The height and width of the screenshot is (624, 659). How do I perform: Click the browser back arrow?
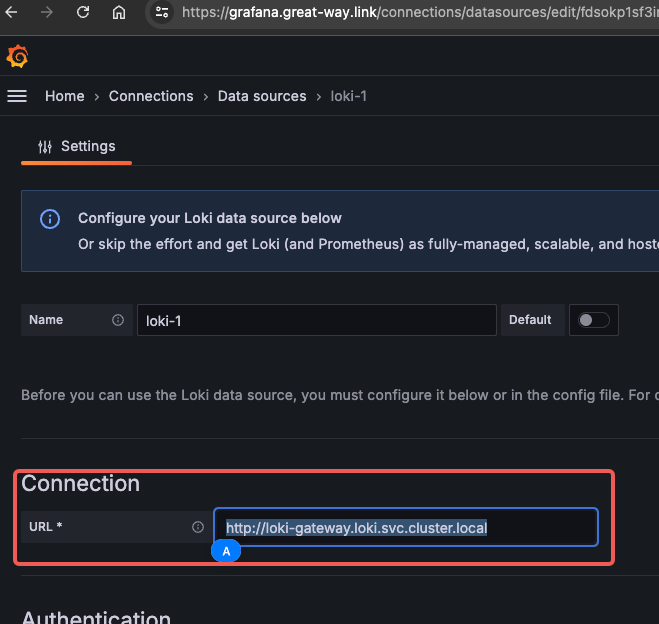pyautogui.click(x=11, y=12)
